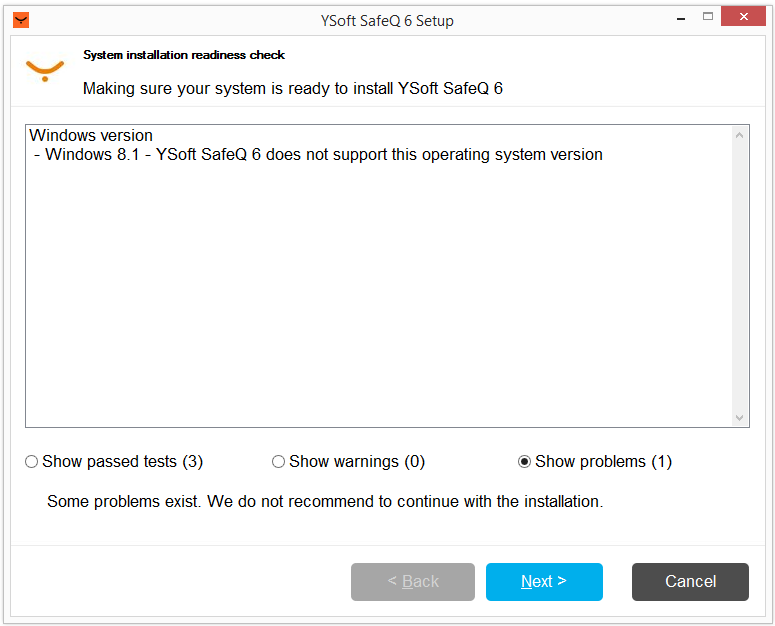This screenshot has width=775, height=626.
Task: Click the Windows version heading in the results
Action: point(91,135)
